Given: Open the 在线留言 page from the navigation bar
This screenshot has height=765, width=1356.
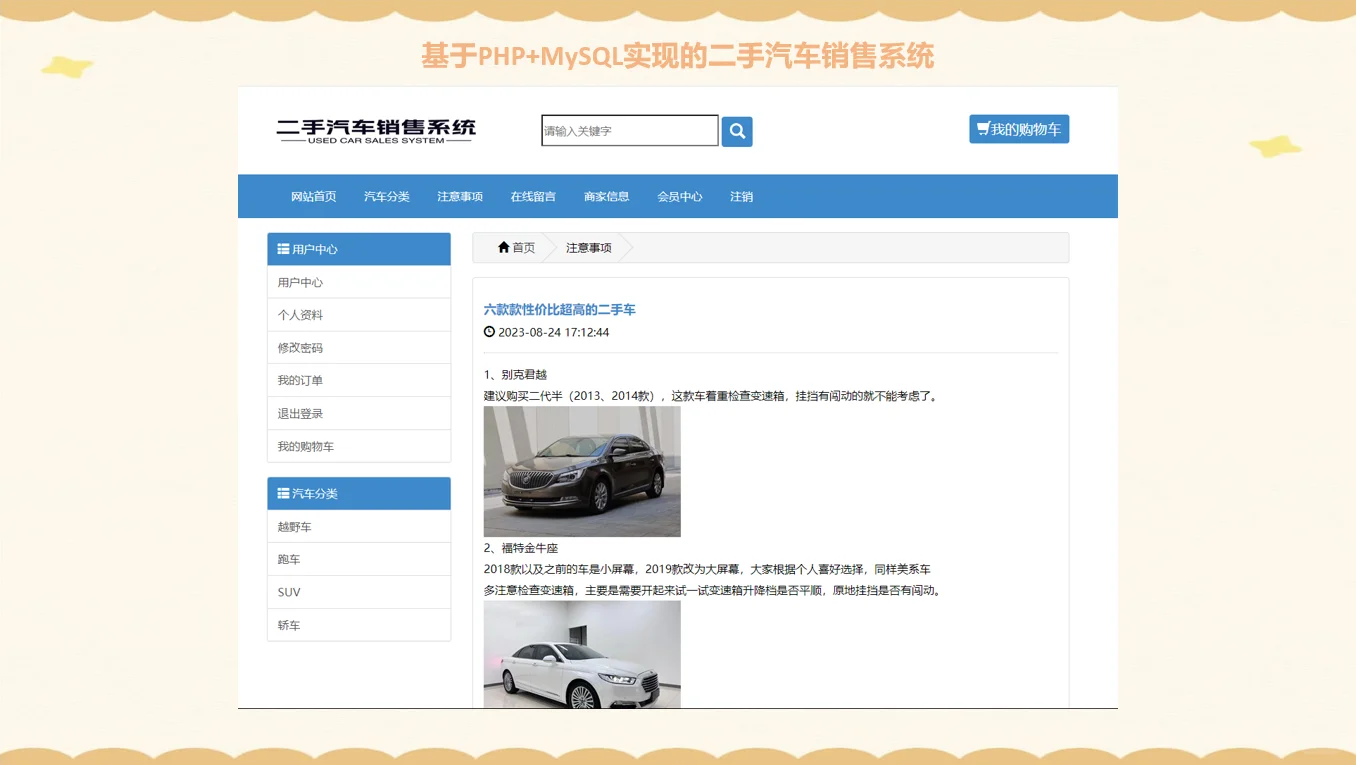Looking at the screenshot, I should pos(533,196).
